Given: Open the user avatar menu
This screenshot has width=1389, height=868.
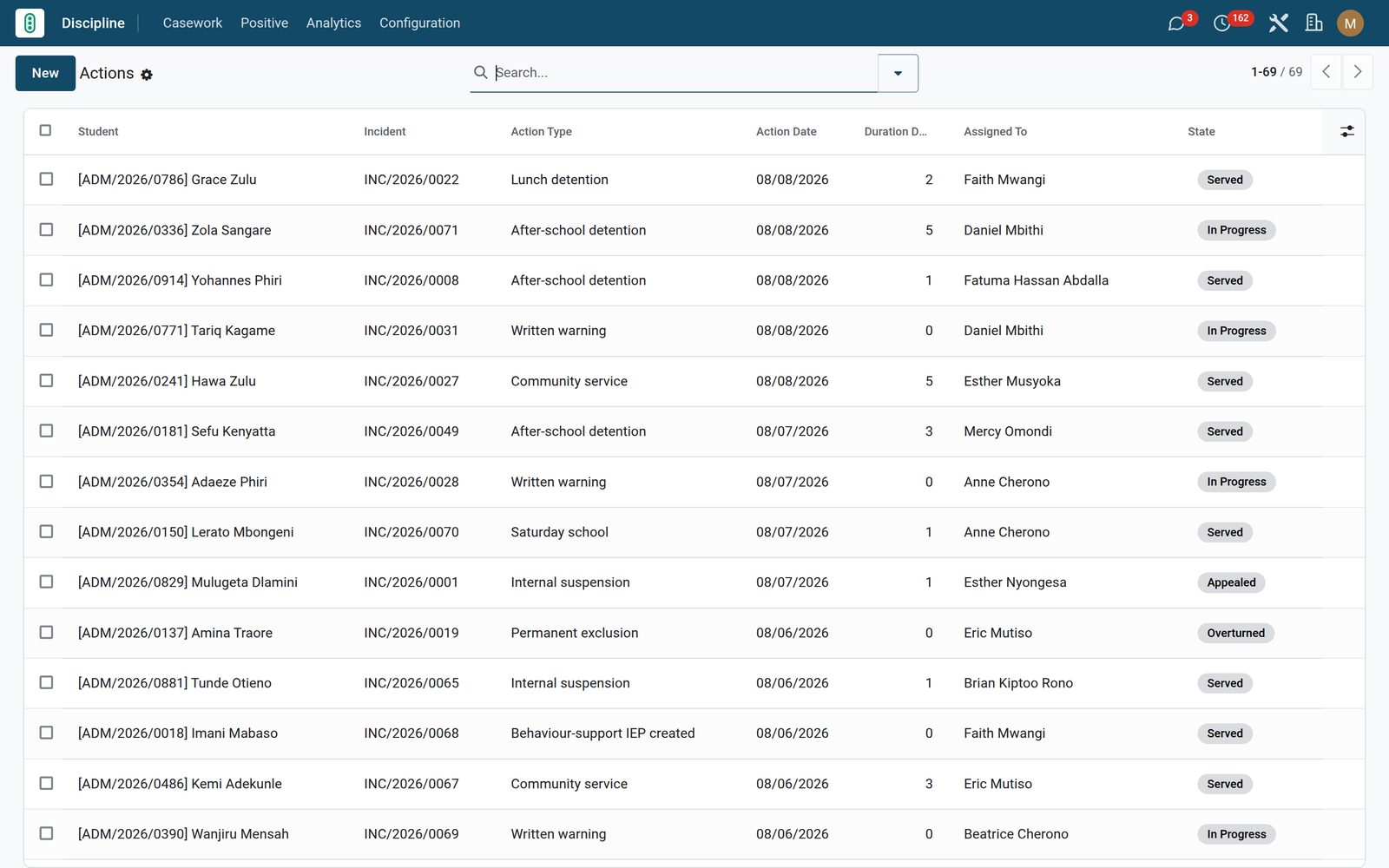Looking at the screenshot, I should 1350,23.
